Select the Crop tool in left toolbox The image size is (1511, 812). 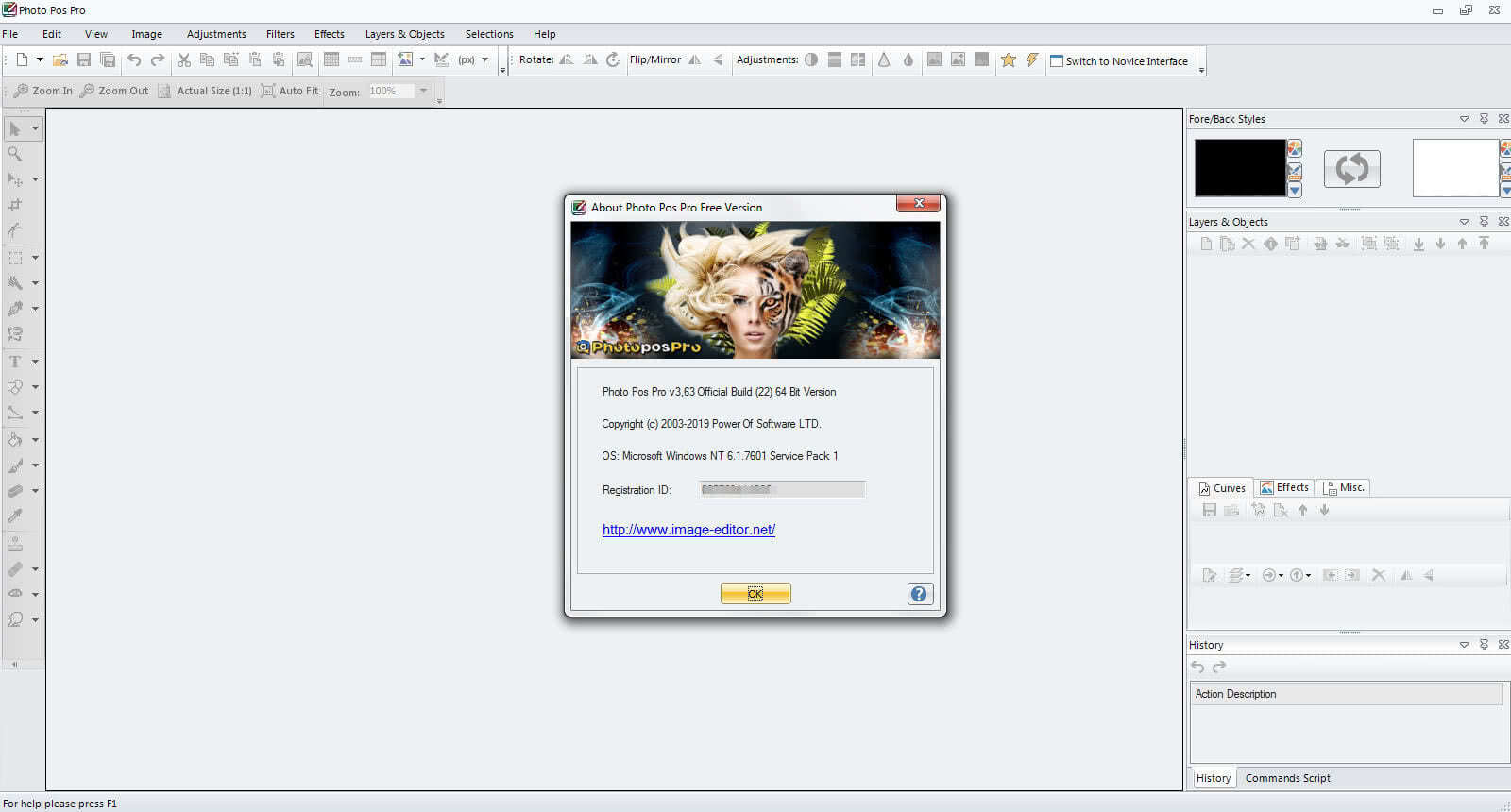point(15,205)
